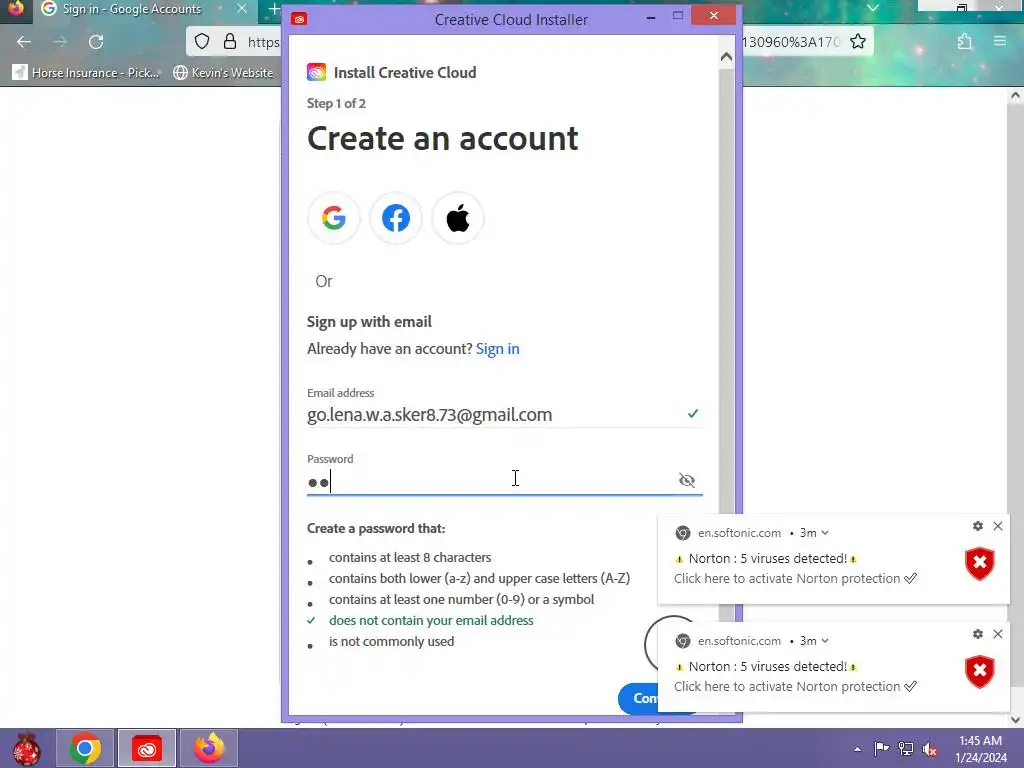Image resolution: width=1024 pixels, height=768 pixels.
Task: Click the blue Continue button
Action: (x=637, y=698)
